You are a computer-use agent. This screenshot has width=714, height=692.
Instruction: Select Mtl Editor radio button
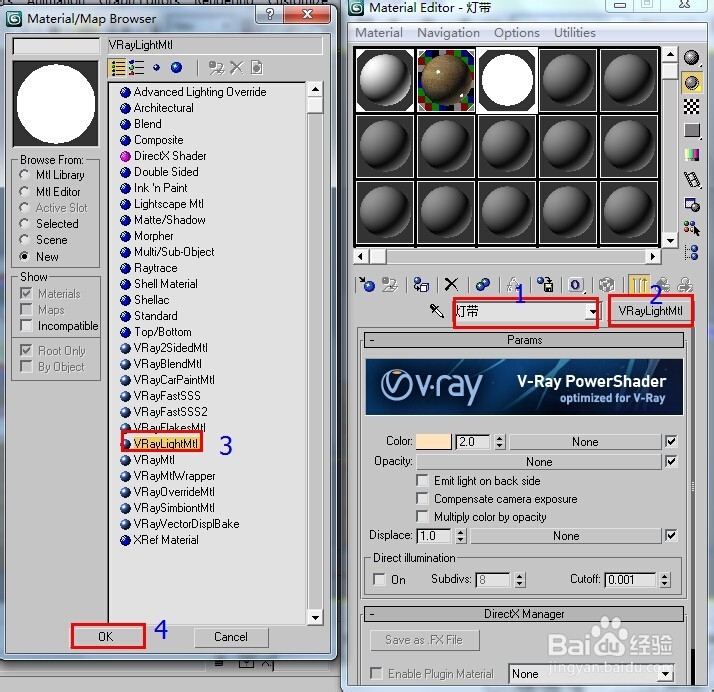(x=25, y=192)
